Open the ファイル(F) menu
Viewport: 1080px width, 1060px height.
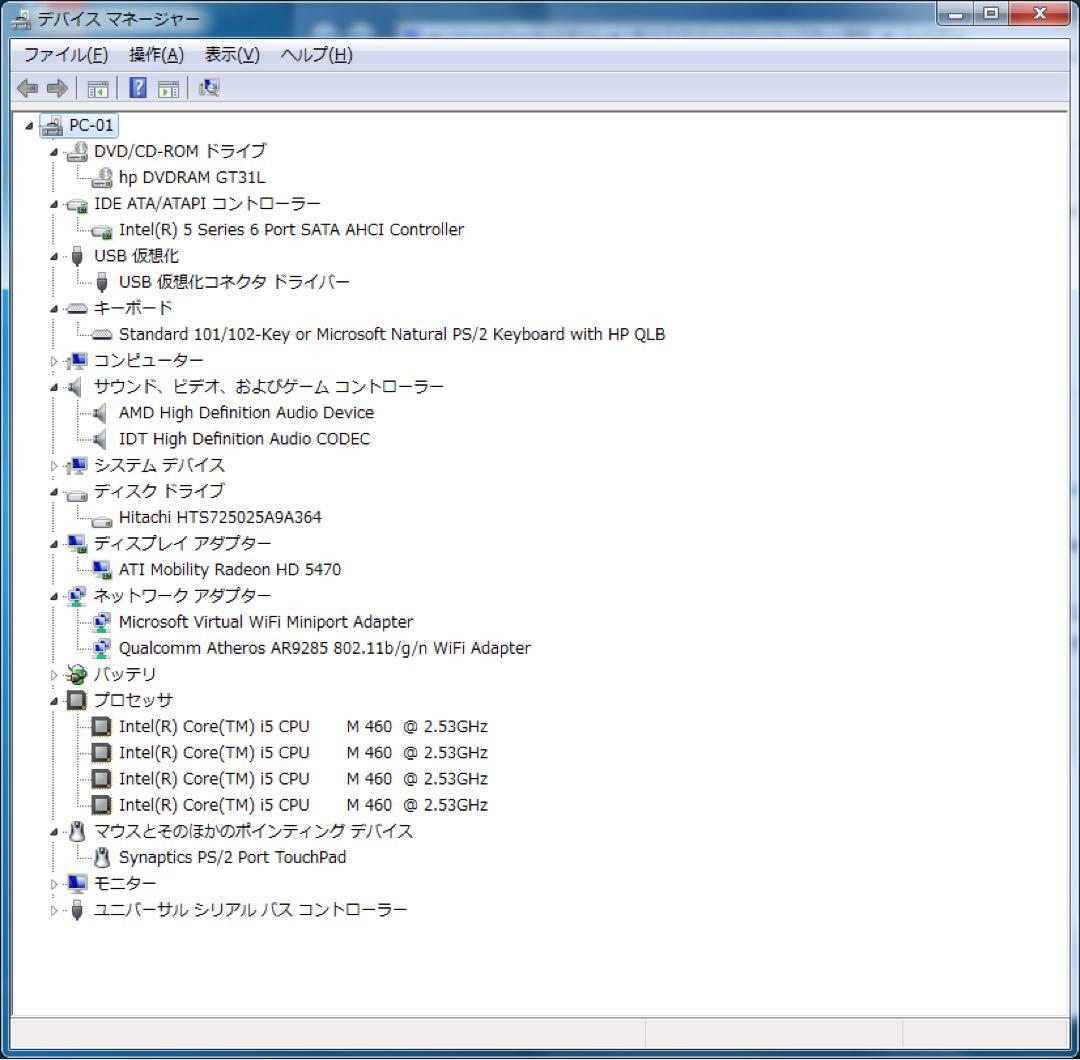click(65, 54)
